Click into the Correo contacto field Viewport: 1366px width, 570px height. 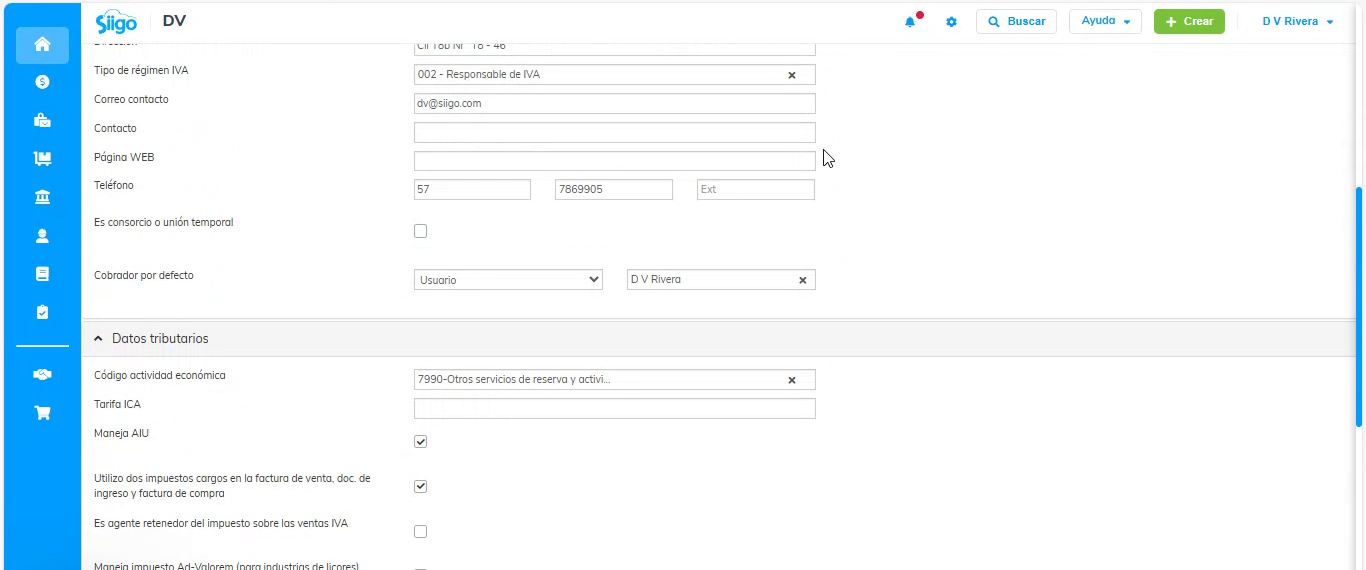pyautogui.click(x=614, y=103)
